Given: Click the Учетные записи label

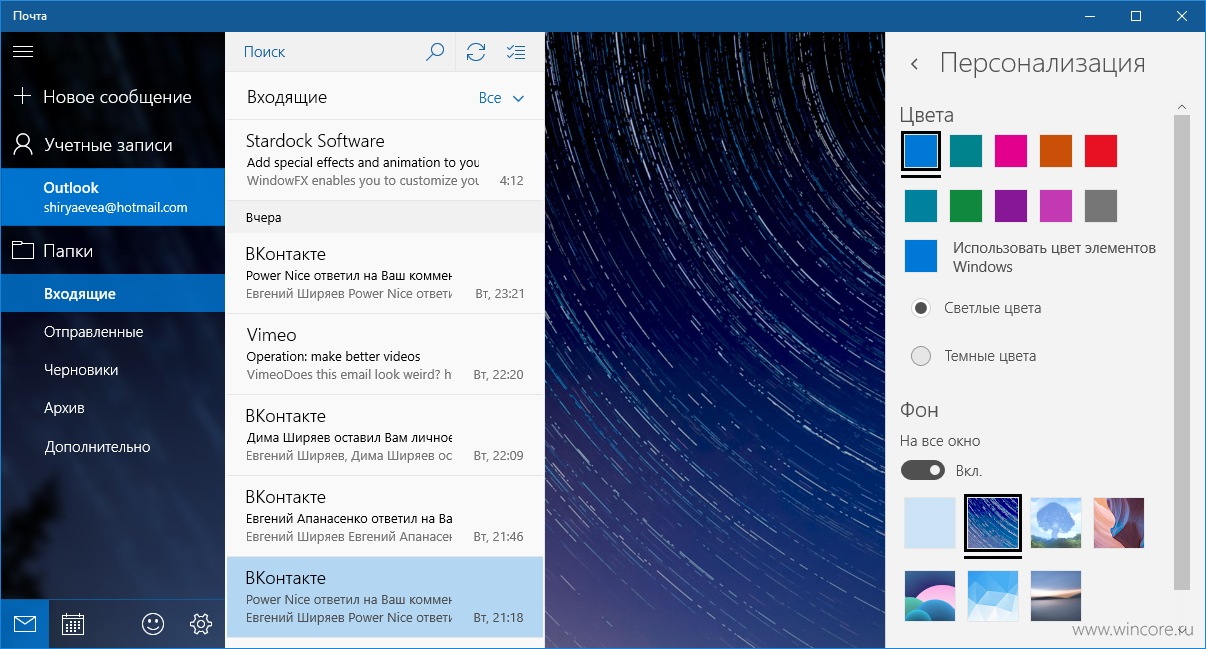Looking at the screenshot, I should tap(108, 145).
